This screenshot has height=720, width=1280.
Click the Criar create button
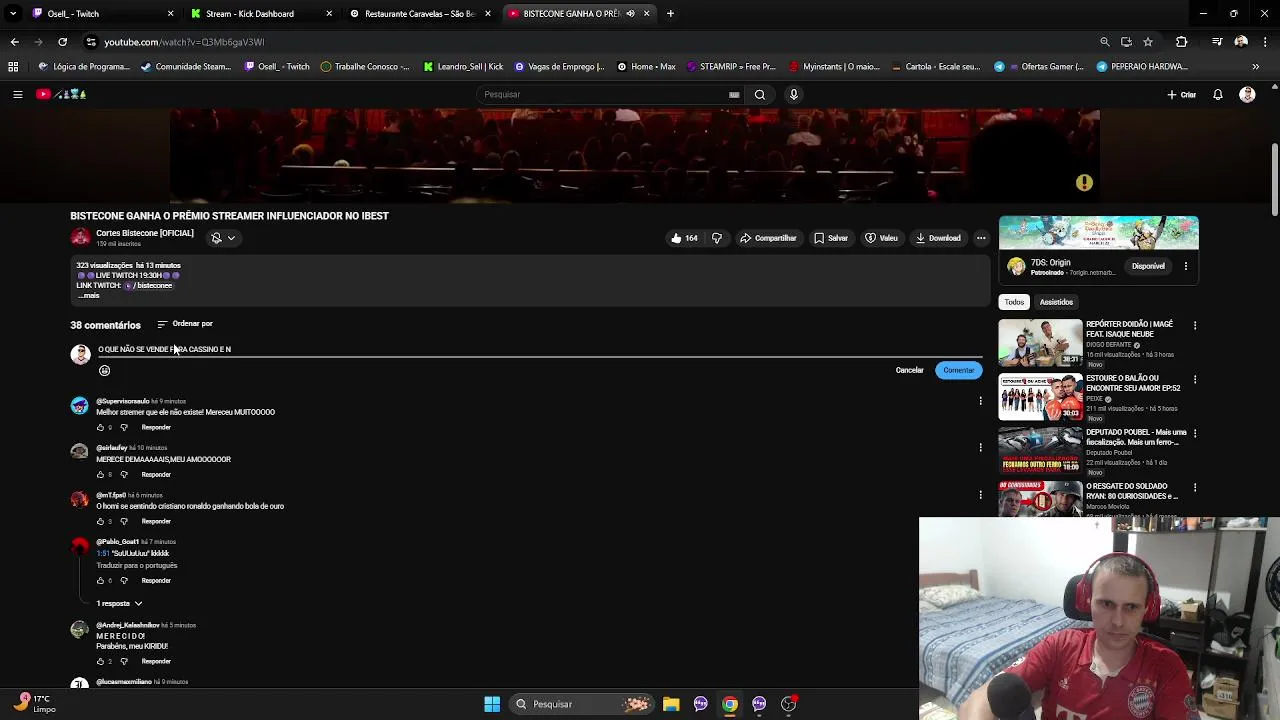[x=1181, y=94]
